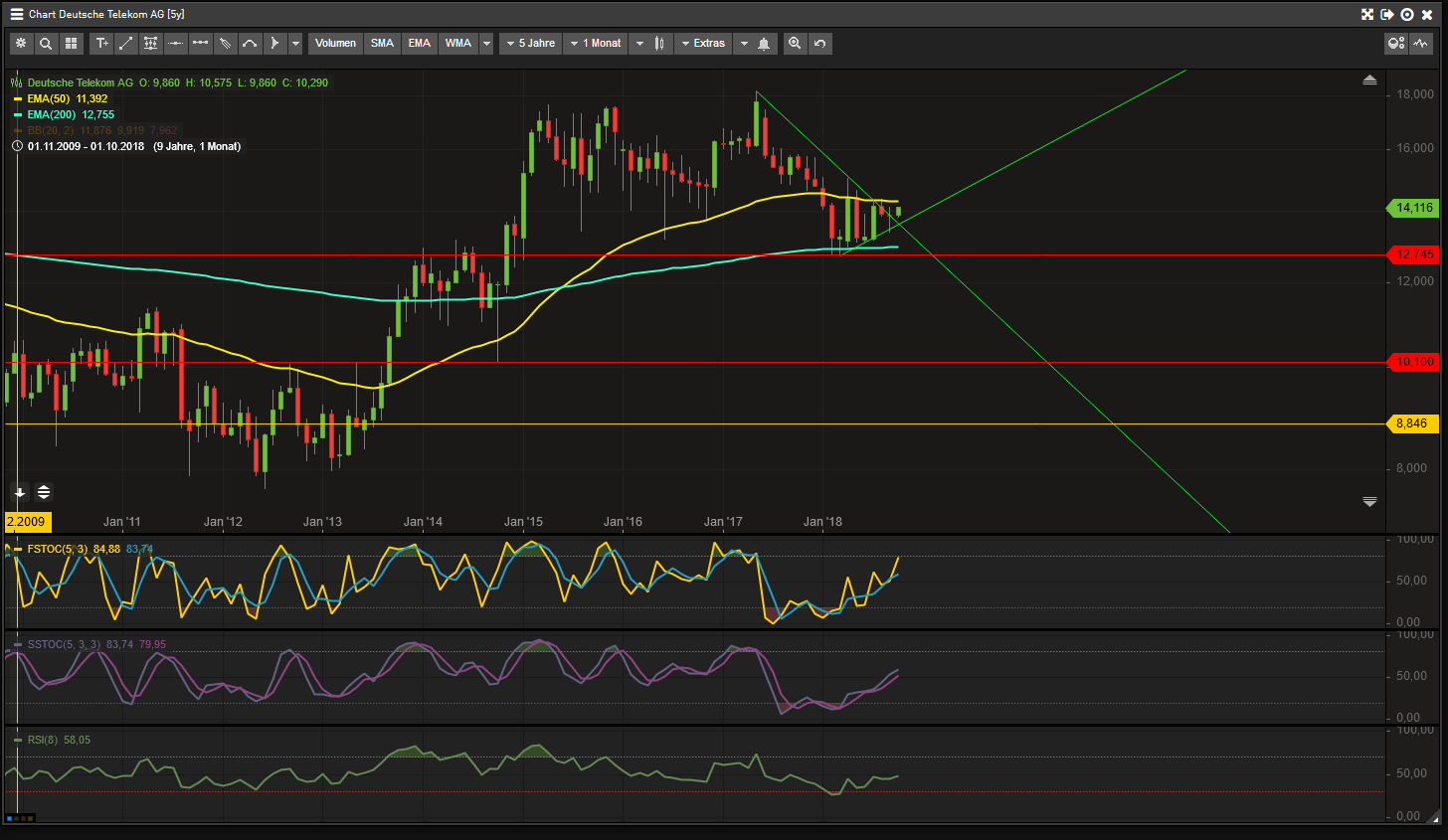This screenshot has height=840, width=1448.
Task: Click the red 12,745 price level marker
Action: 1413,254
